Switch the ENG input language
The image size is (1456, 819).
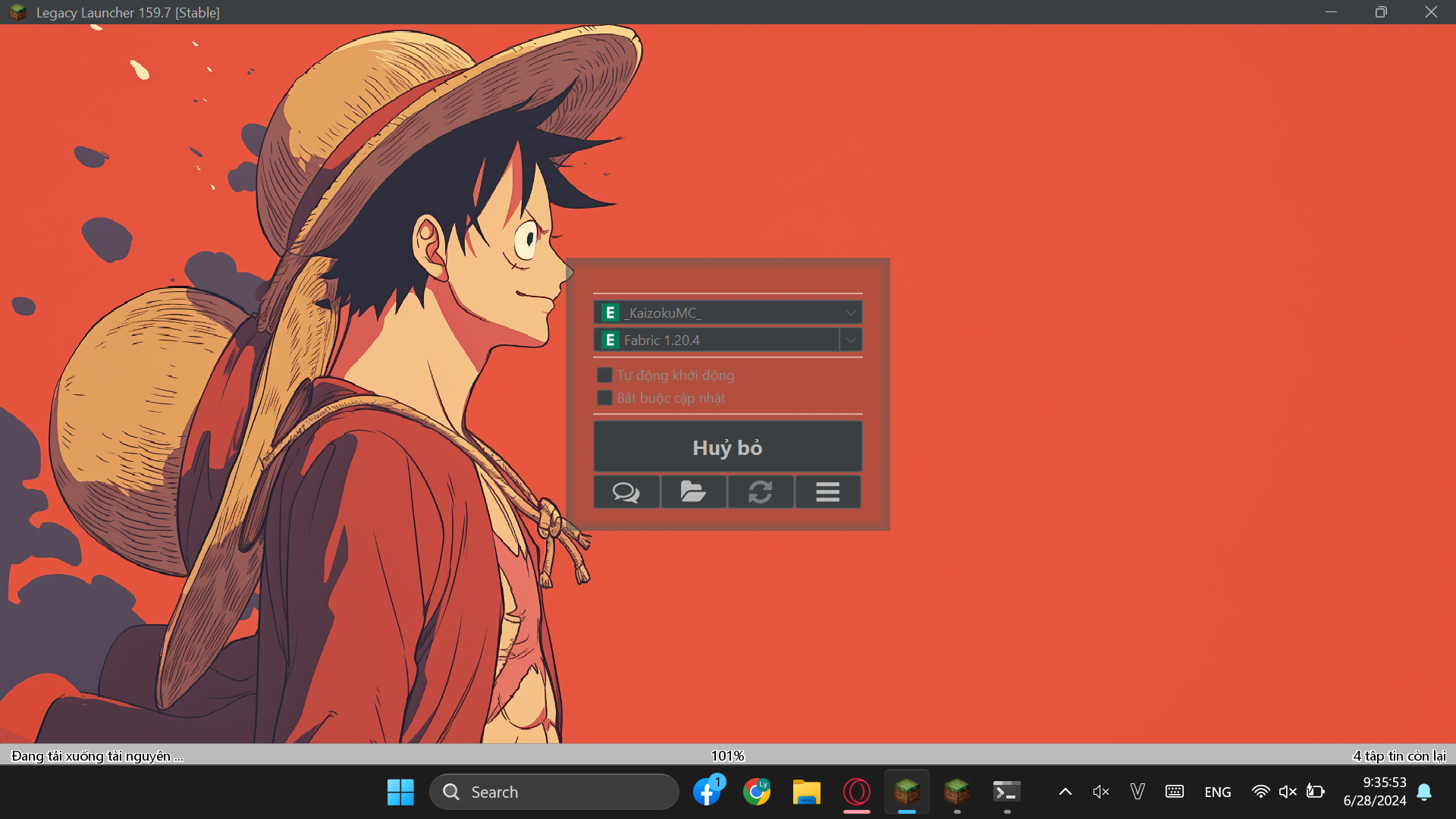tap(1218, 792)
